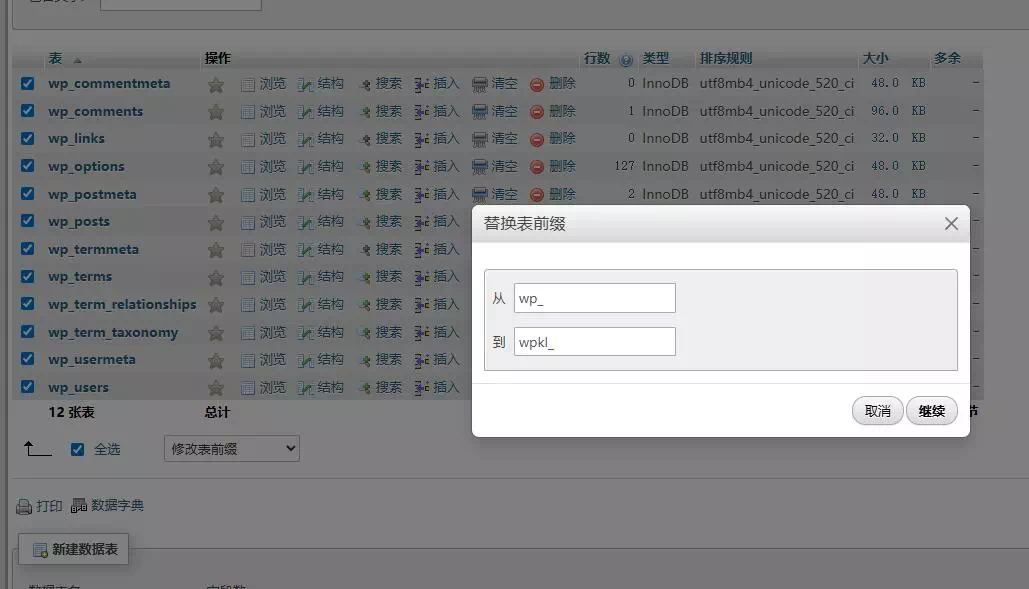Uncheck the wp_posts row checkbox
1029x589 pixels.
click(28, 221)
